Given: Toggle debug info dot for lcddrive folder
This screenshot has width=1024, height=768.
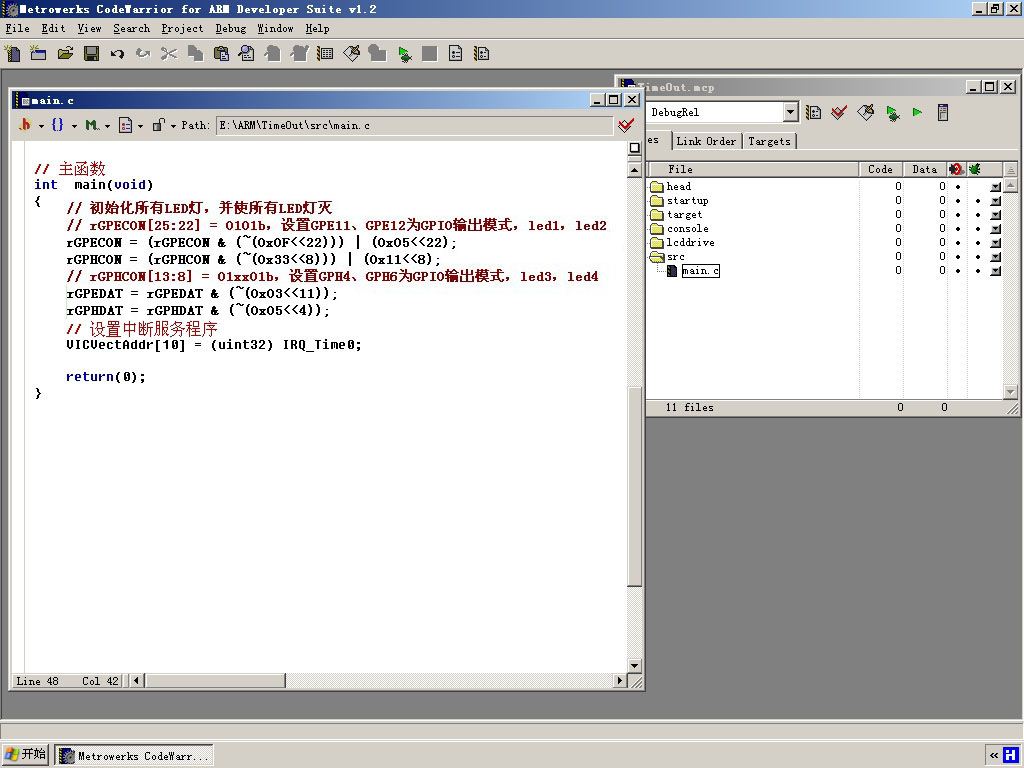Looking at the screenshot, I should (978, 242).
